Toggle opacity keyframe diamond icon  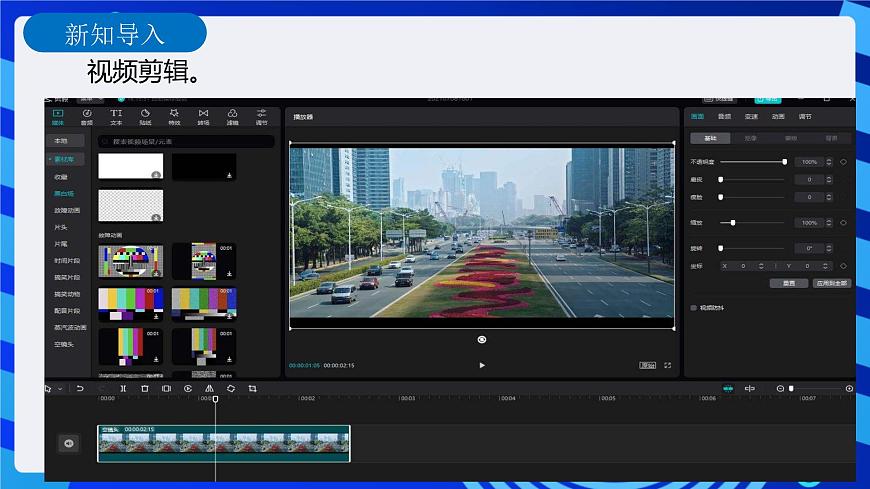click(843, 162)
